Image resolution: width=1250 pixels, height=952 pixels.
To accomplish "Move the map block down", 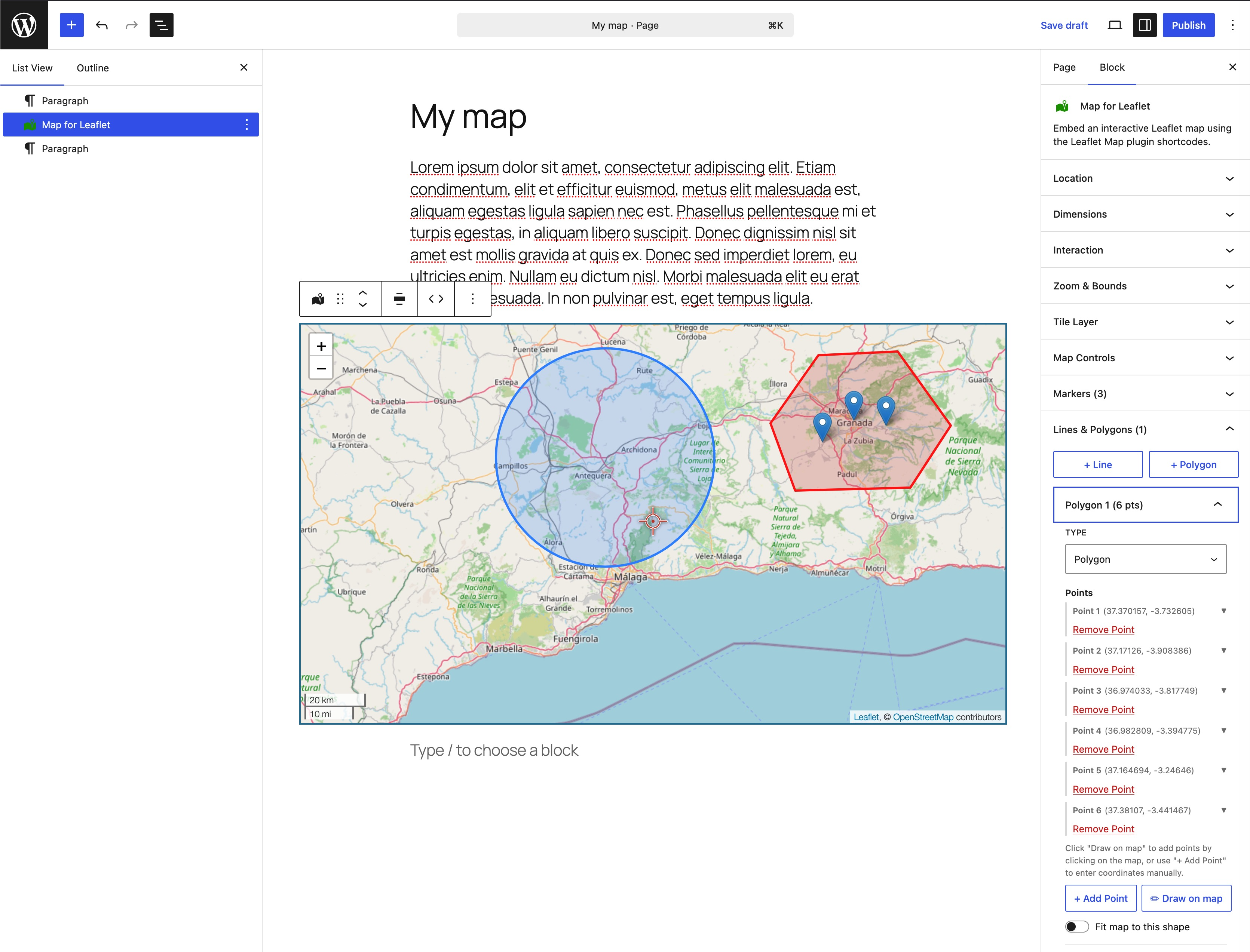I will [363, 305].
